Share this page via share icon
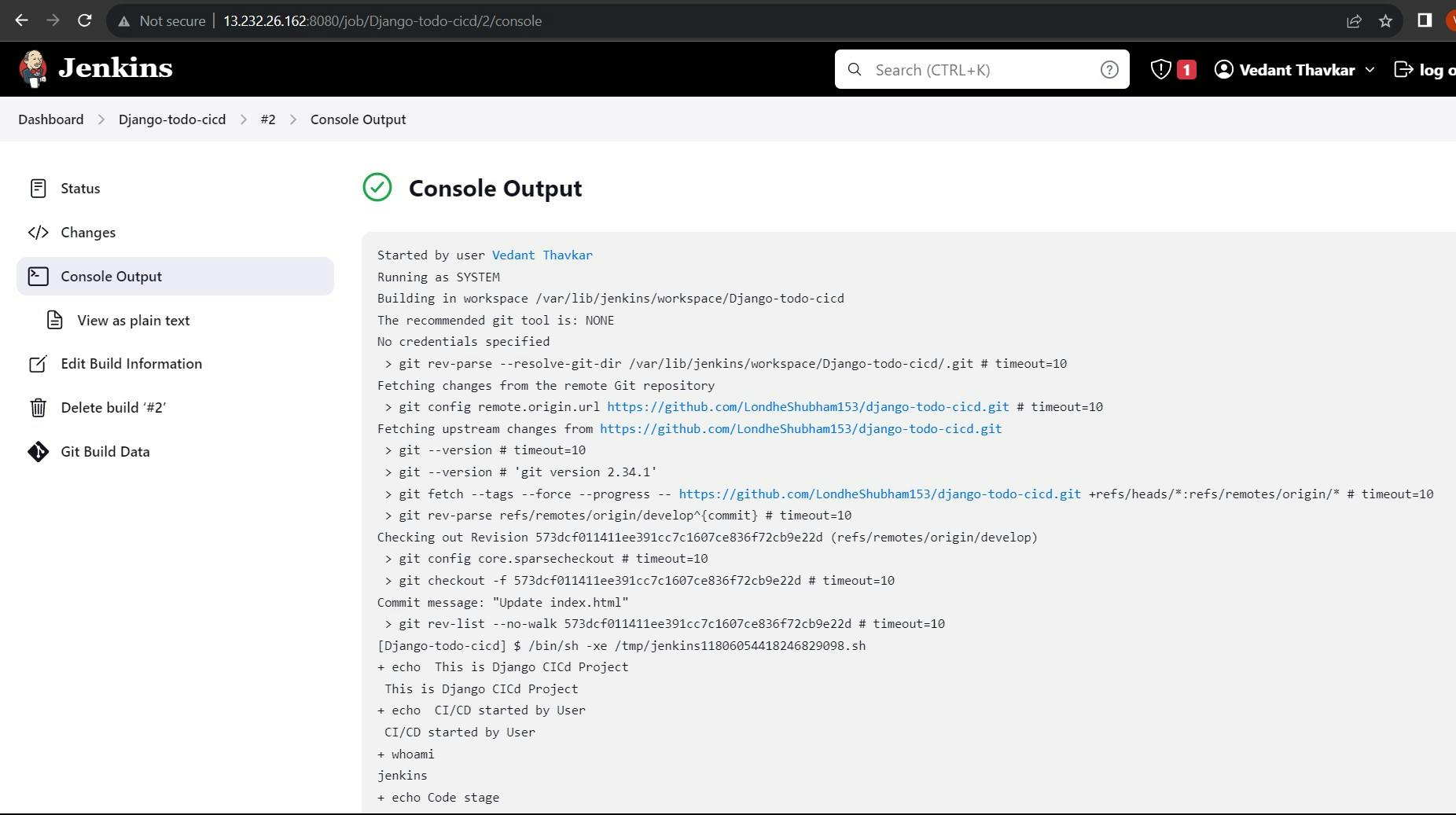The image size is (1456, 815). (x=1354, y=21)
